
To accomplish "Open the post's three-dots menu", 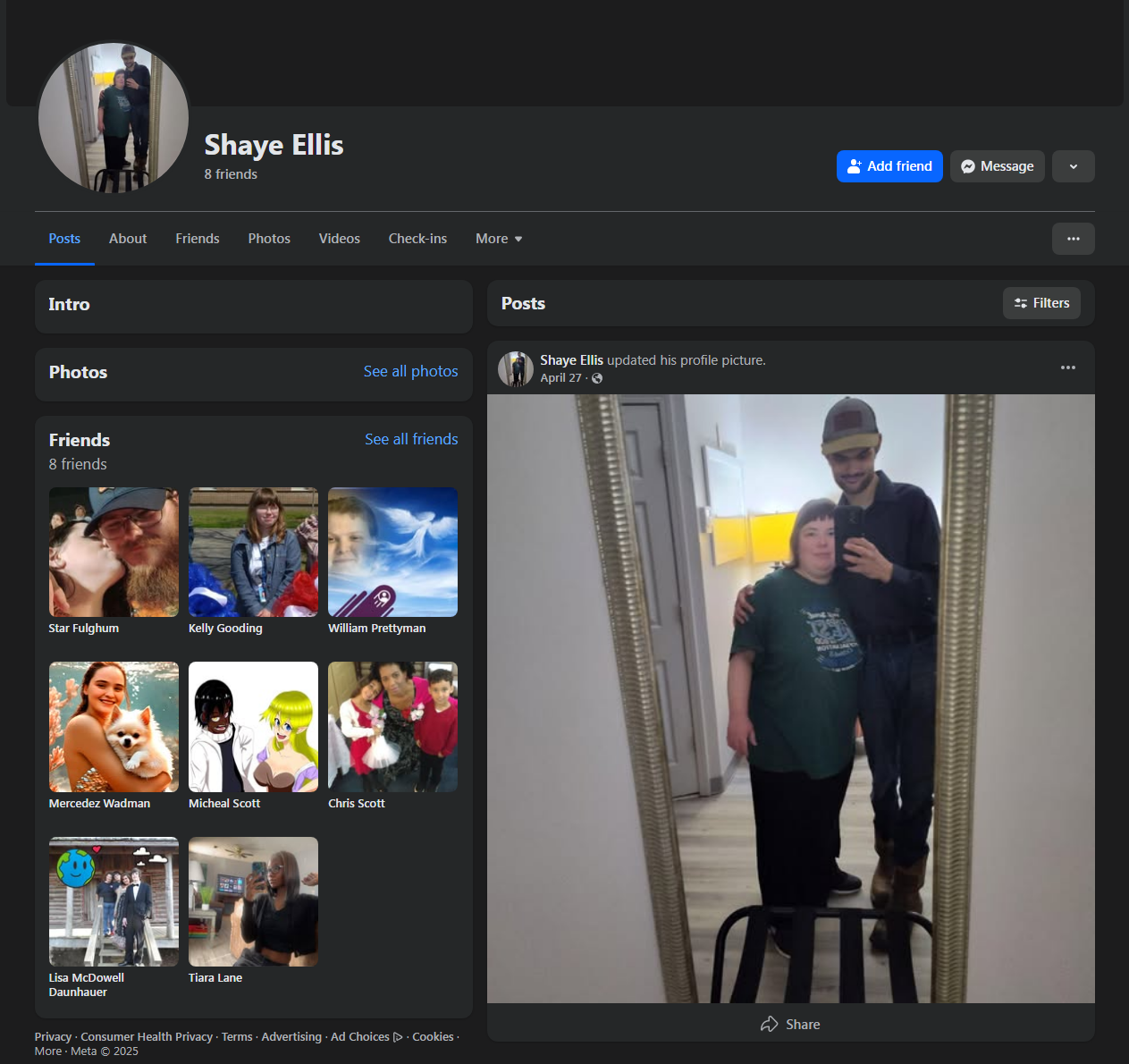I will tap(1068, 367).
